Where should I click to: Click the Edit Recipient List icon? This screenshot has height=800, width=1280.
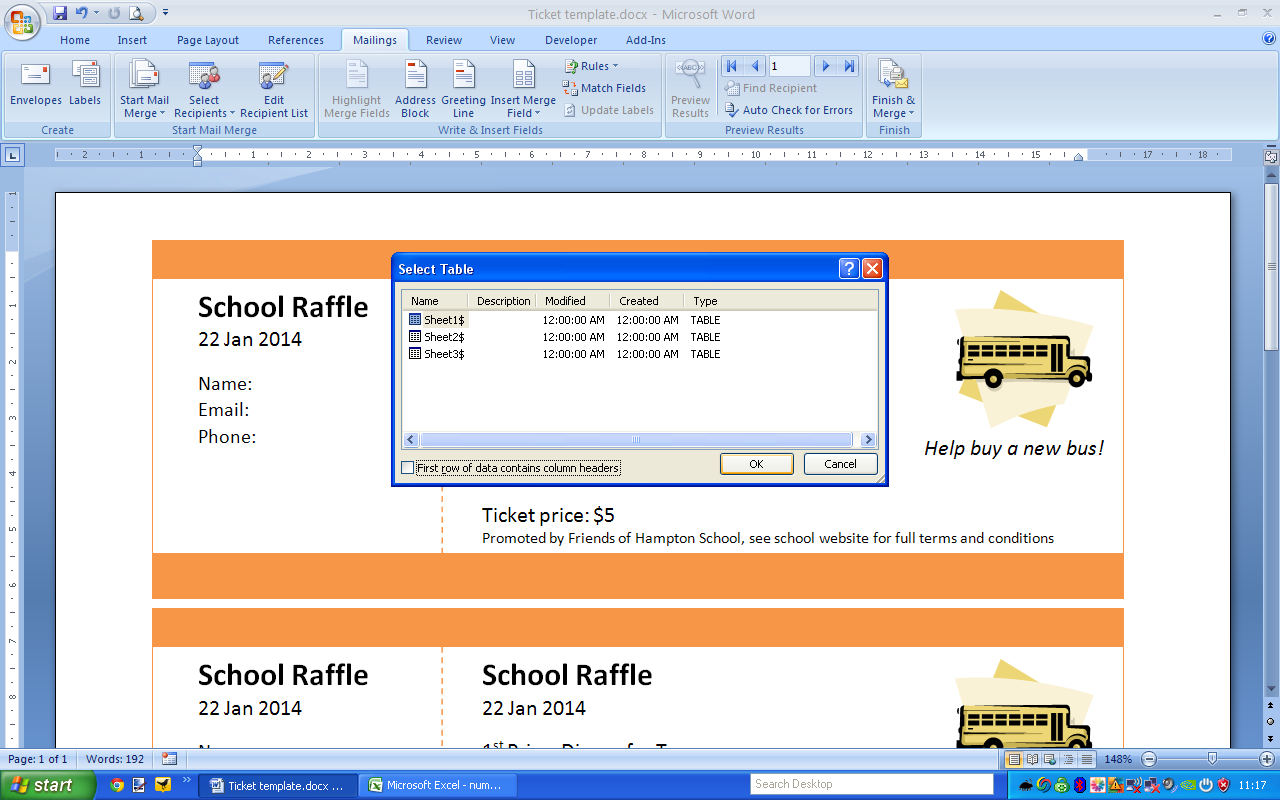(273, 88)
